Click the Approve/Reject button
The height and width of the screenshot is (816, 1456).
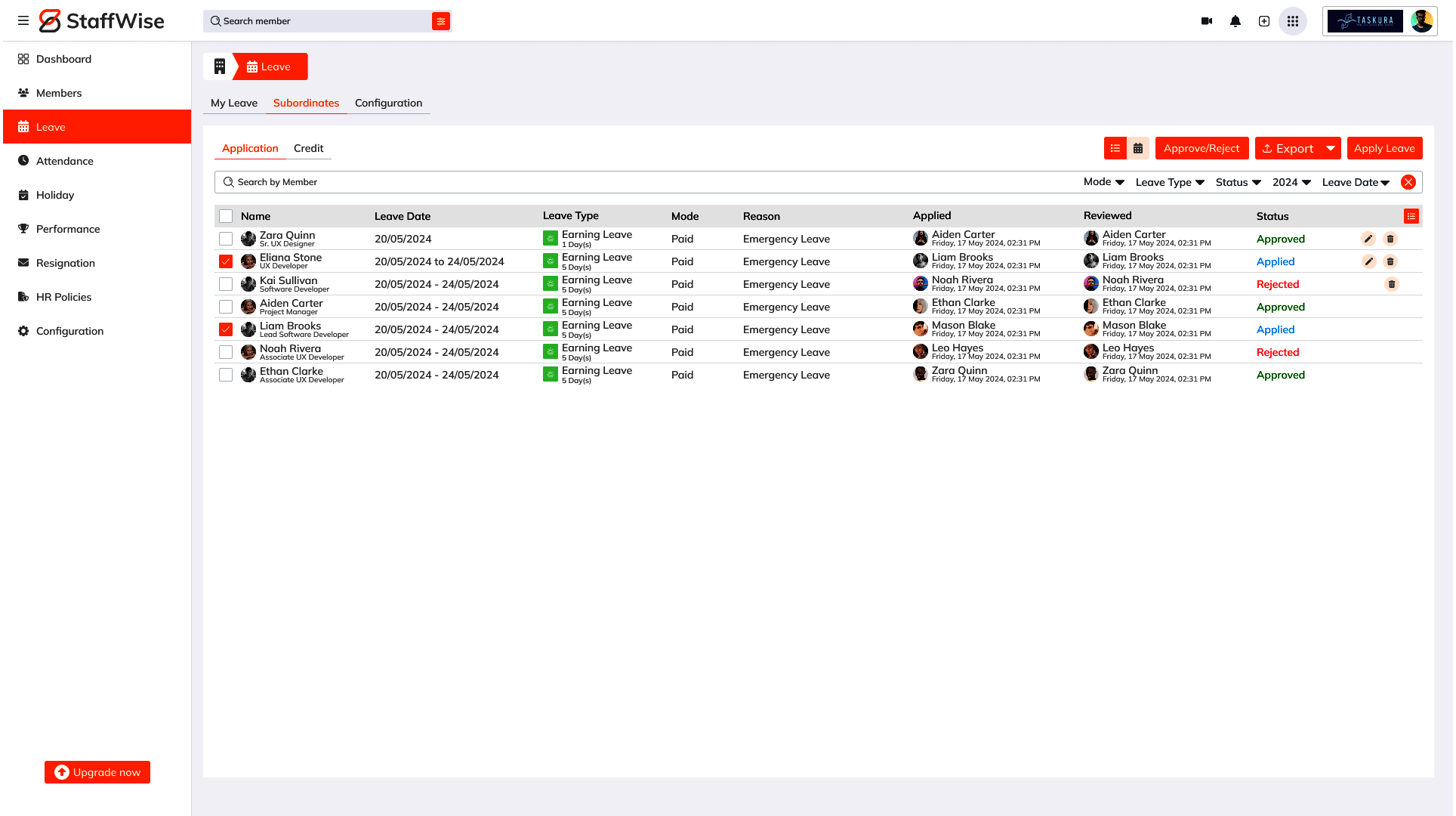tap(1202, 148)
